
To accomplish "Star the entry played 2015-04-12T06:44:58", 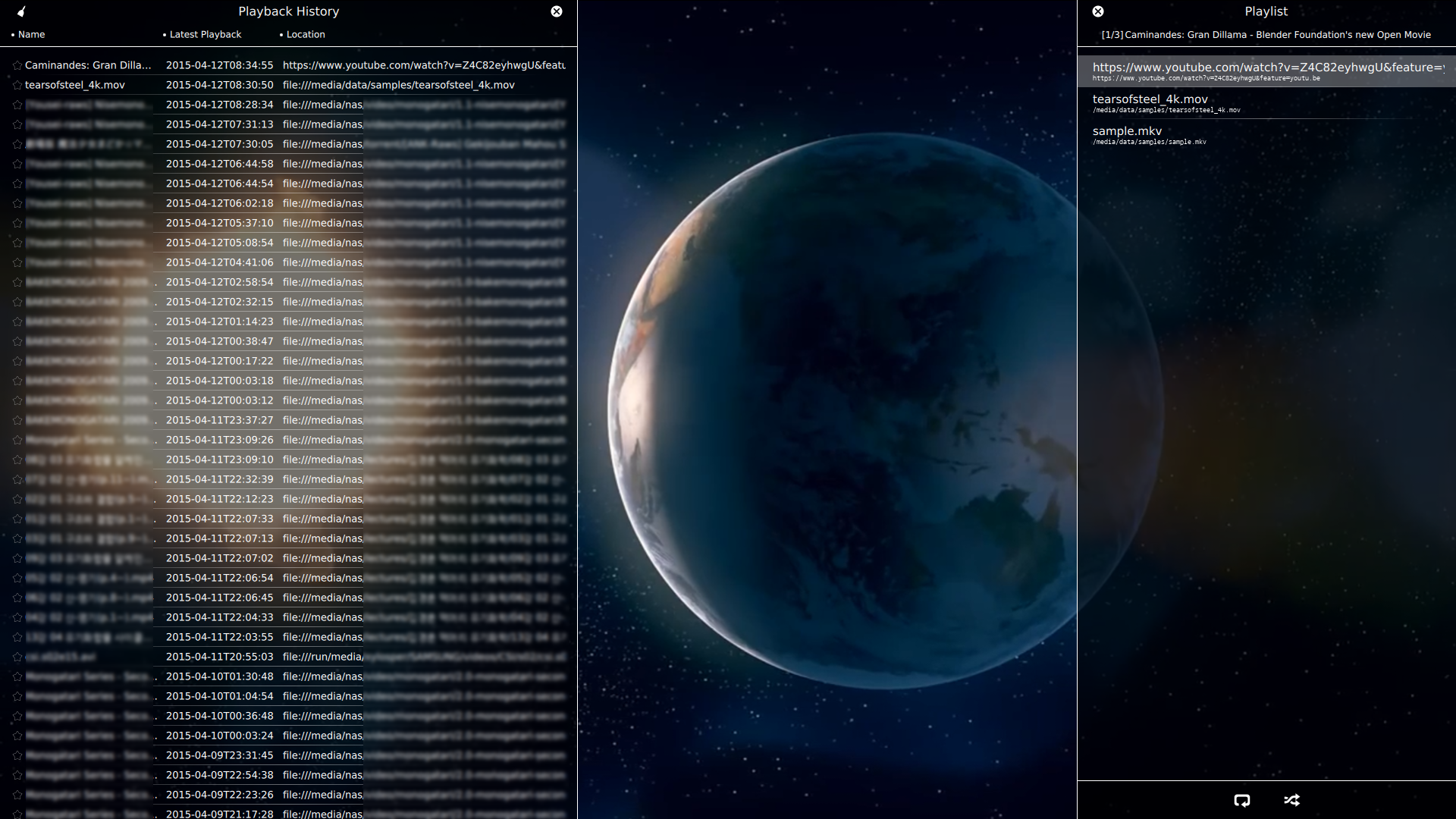I will click(x=17, y=164).
